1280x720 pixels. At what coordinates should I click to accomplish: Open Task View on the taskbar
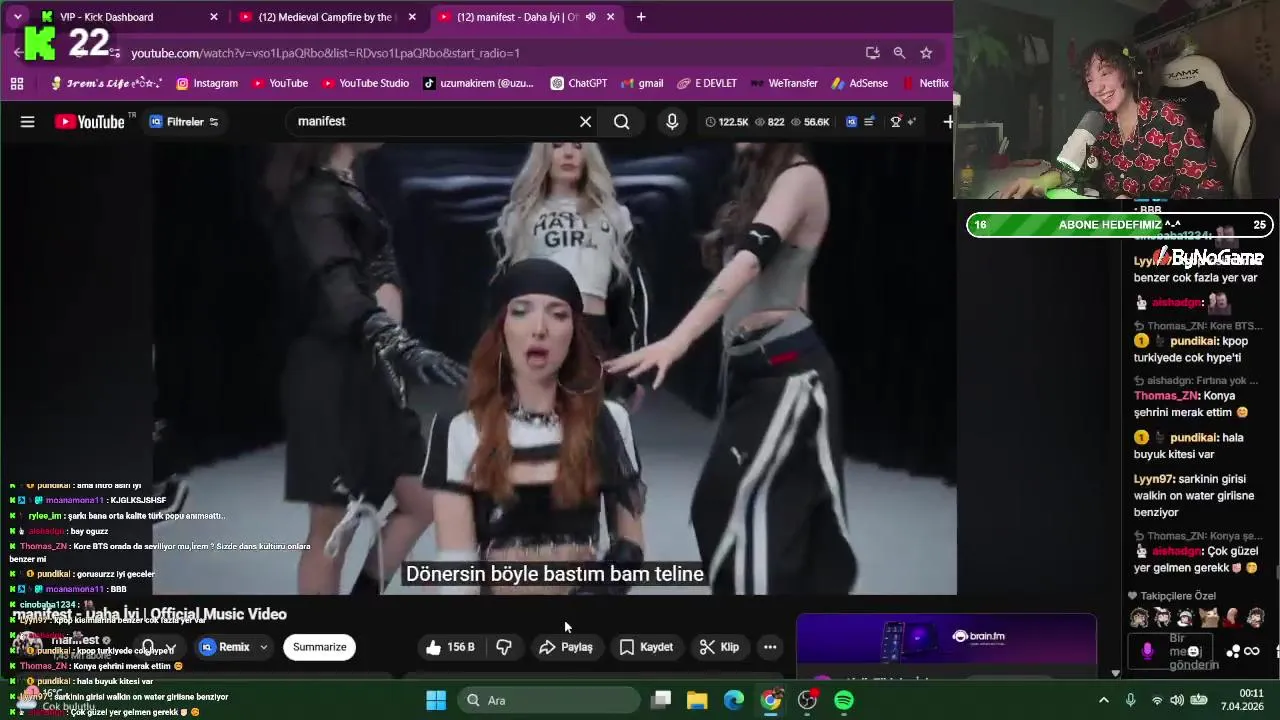[x=661, y=700]
